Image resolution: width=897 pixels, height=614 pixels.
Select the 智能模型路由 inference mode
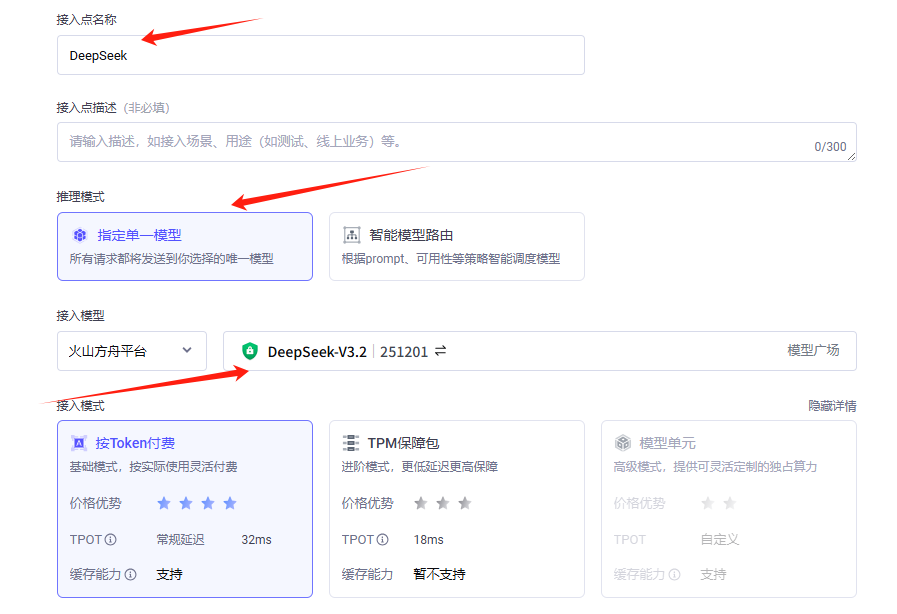[457, 247]
